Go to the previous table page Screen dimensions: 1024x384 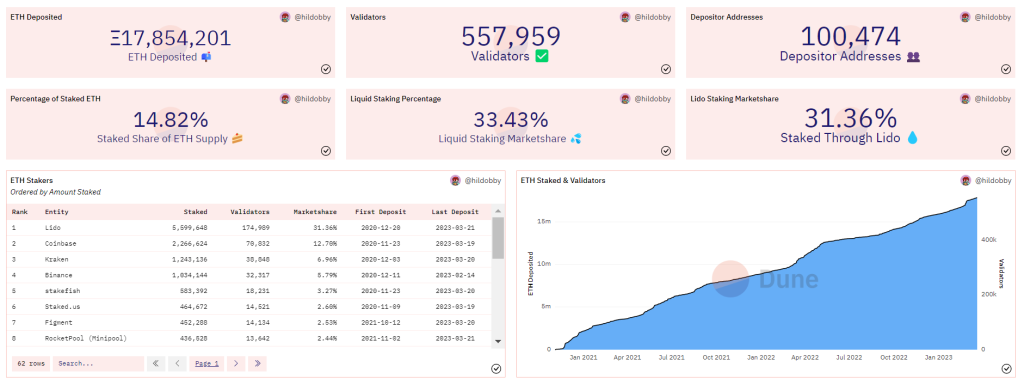(x=177, y=364)
